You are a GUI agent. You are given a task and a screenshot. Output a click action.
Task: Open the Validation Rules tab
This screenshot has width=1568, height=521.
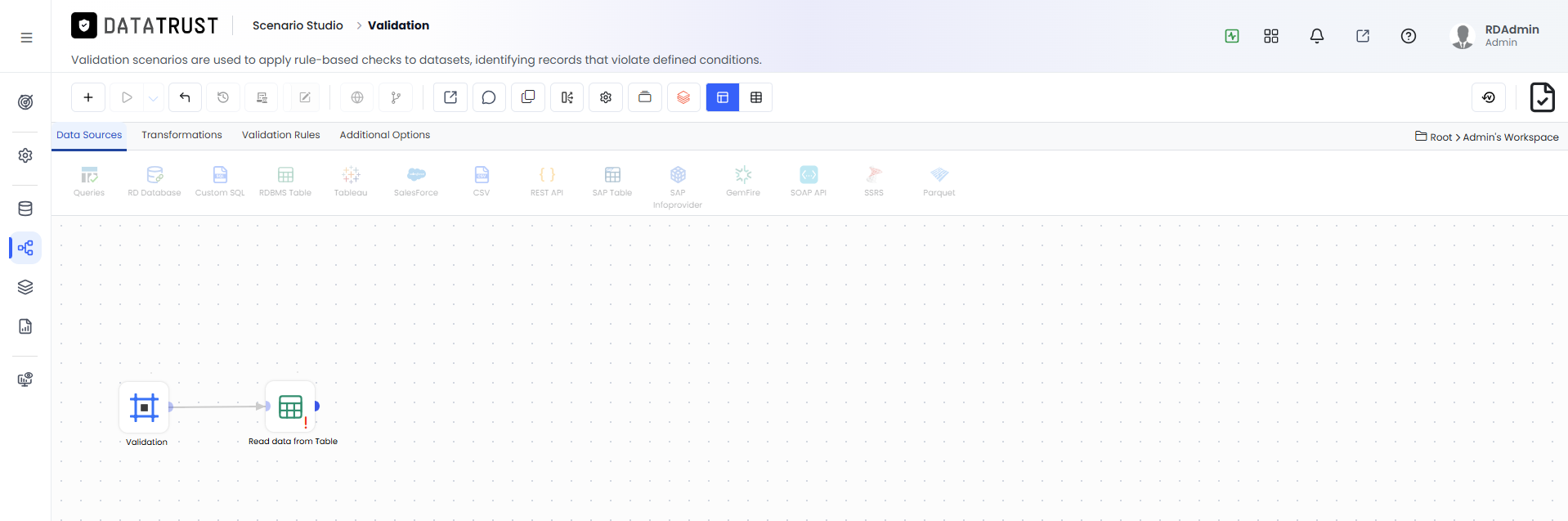(x=280, y=135)
